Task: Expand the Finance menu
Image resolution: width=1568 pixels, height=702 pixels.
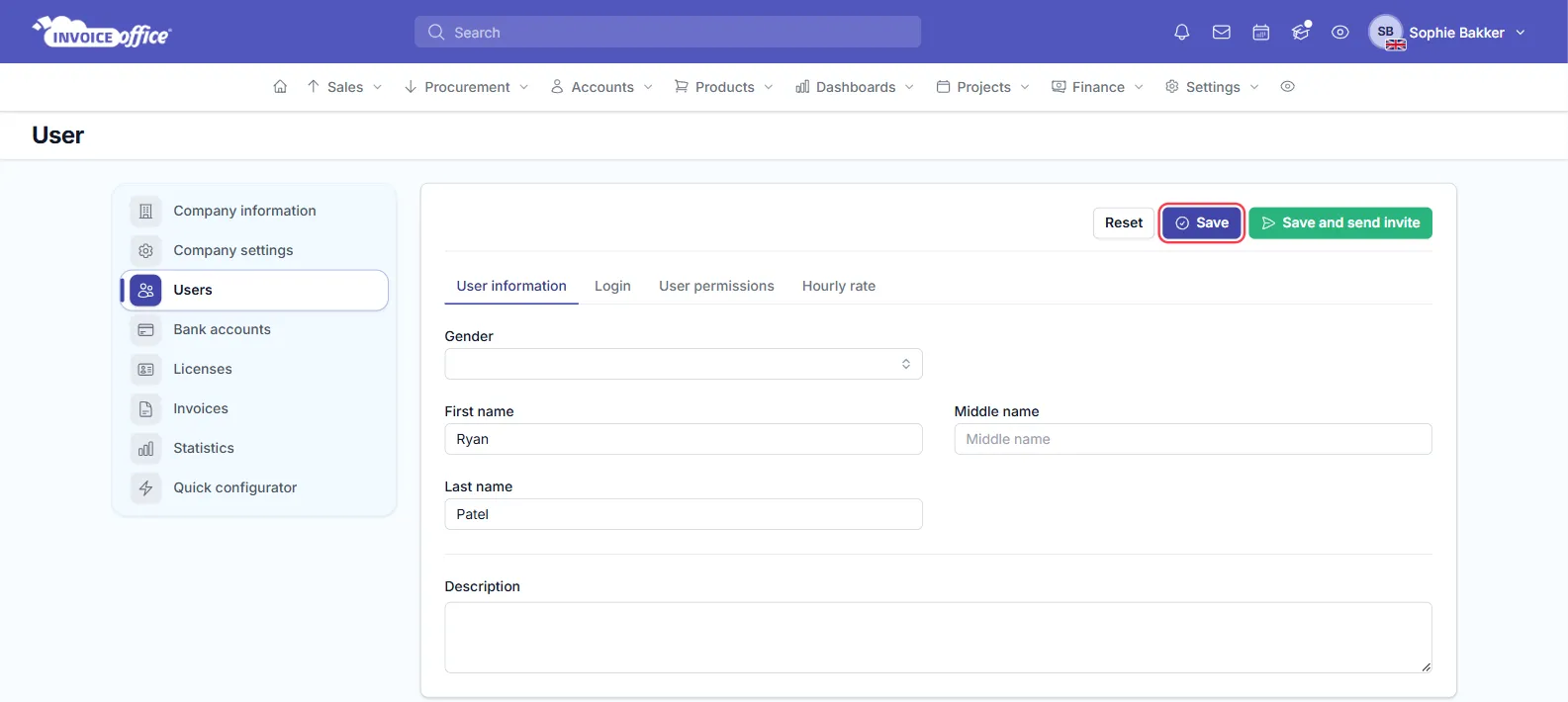Action: 1097,87
